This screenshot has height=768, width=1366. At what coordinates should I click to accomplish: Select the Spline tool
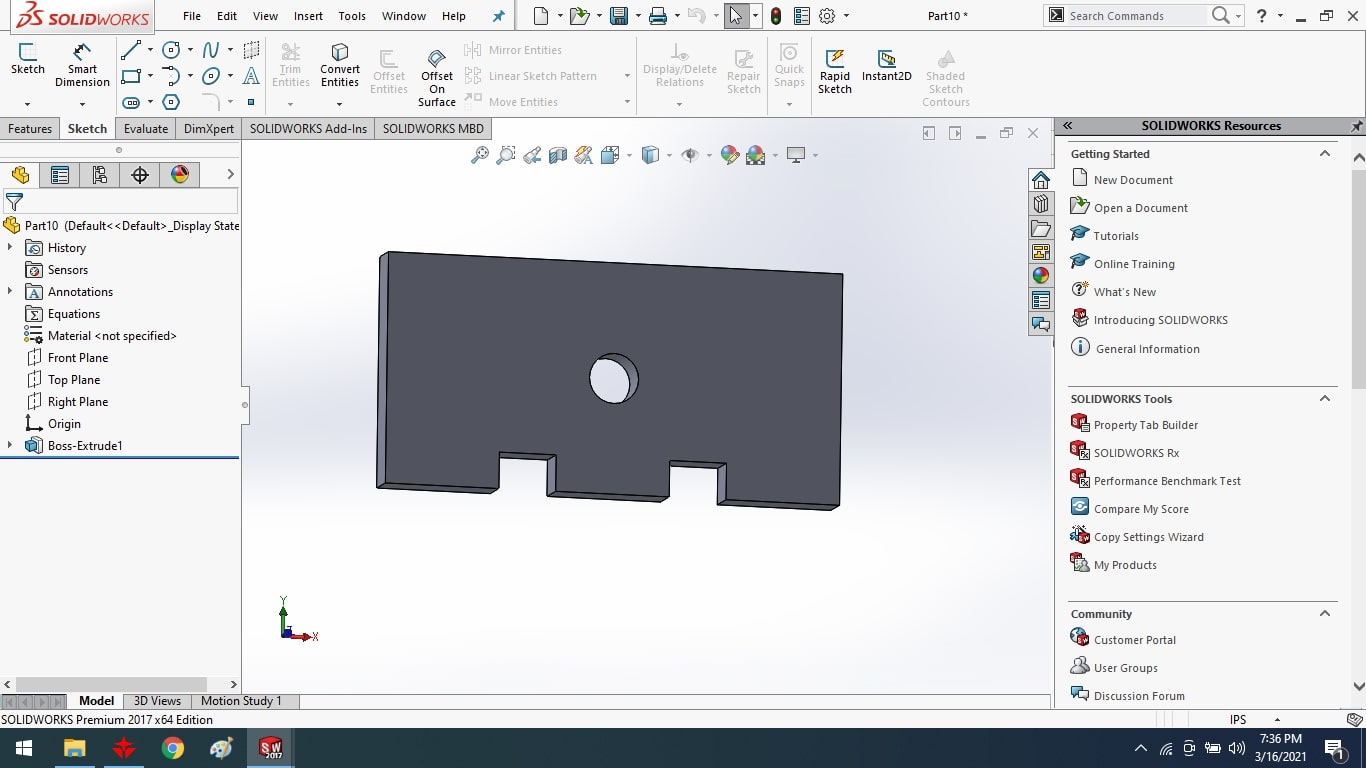(x=211, y=50)
